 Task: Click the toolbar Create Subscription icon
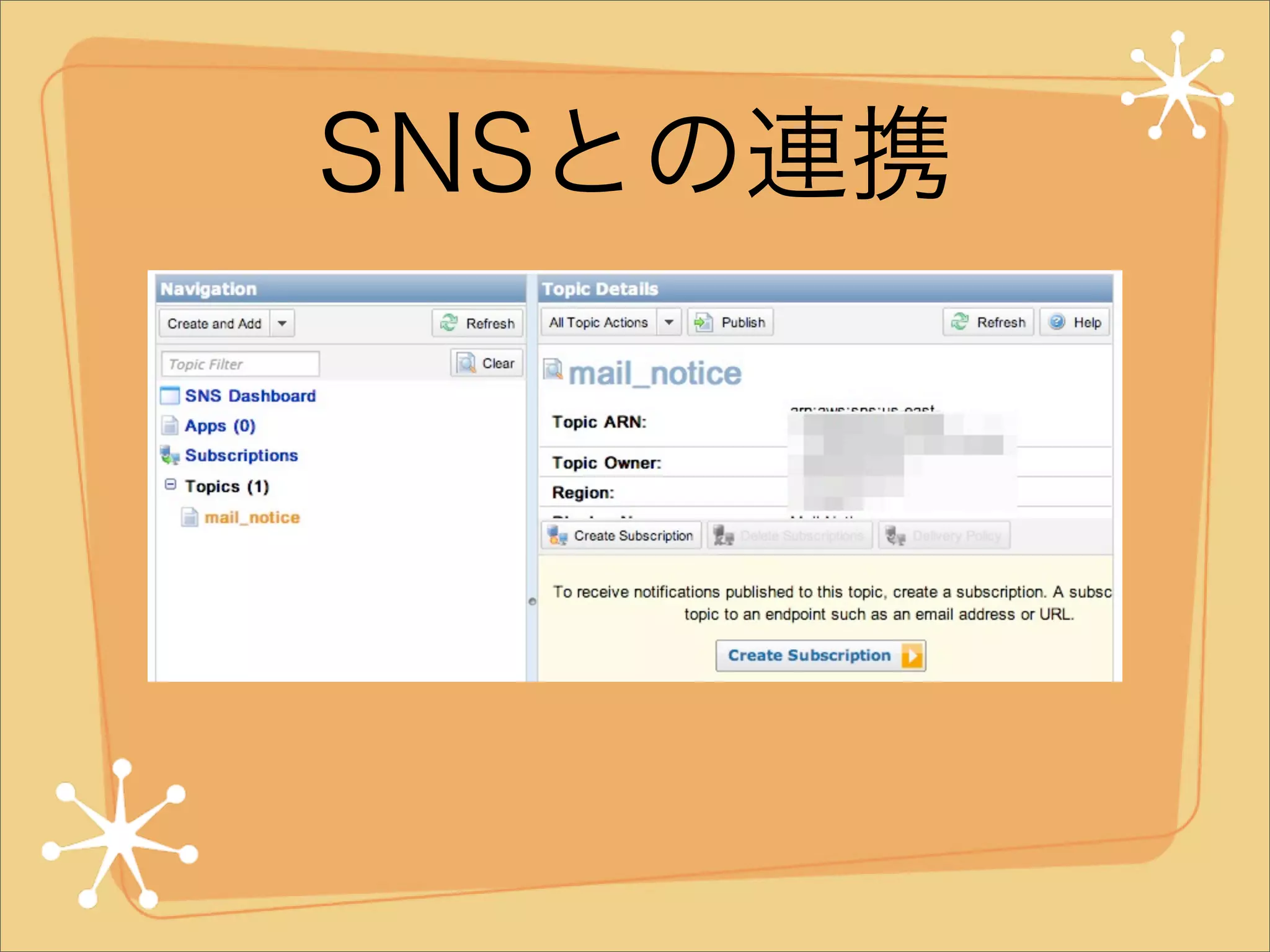tap(557, 535)
